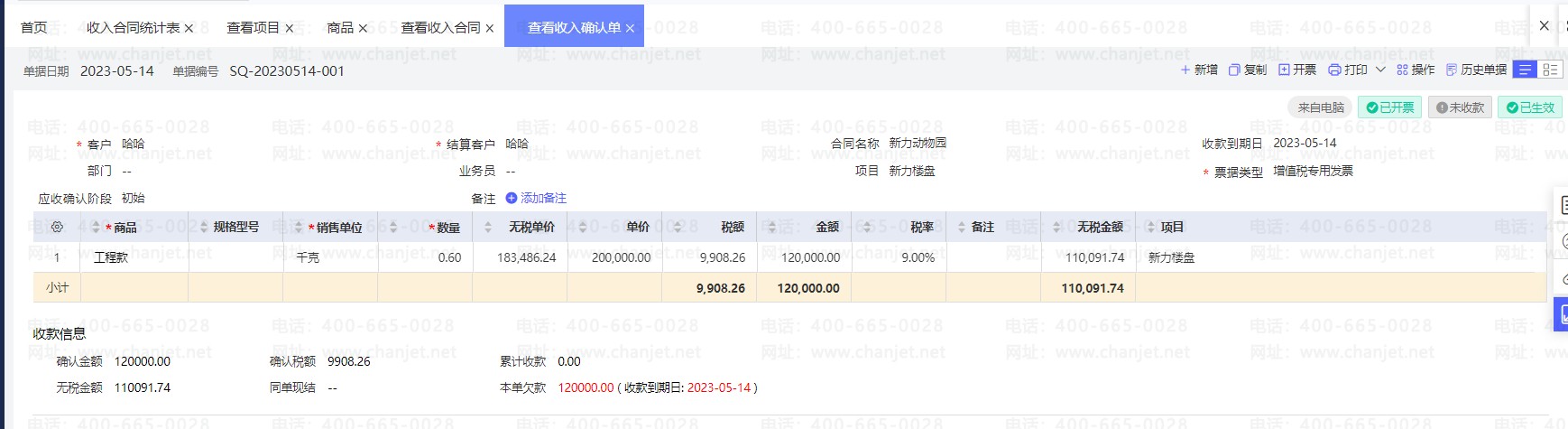
Task: Click the red owed amount 120000.00
Action: 586,387
